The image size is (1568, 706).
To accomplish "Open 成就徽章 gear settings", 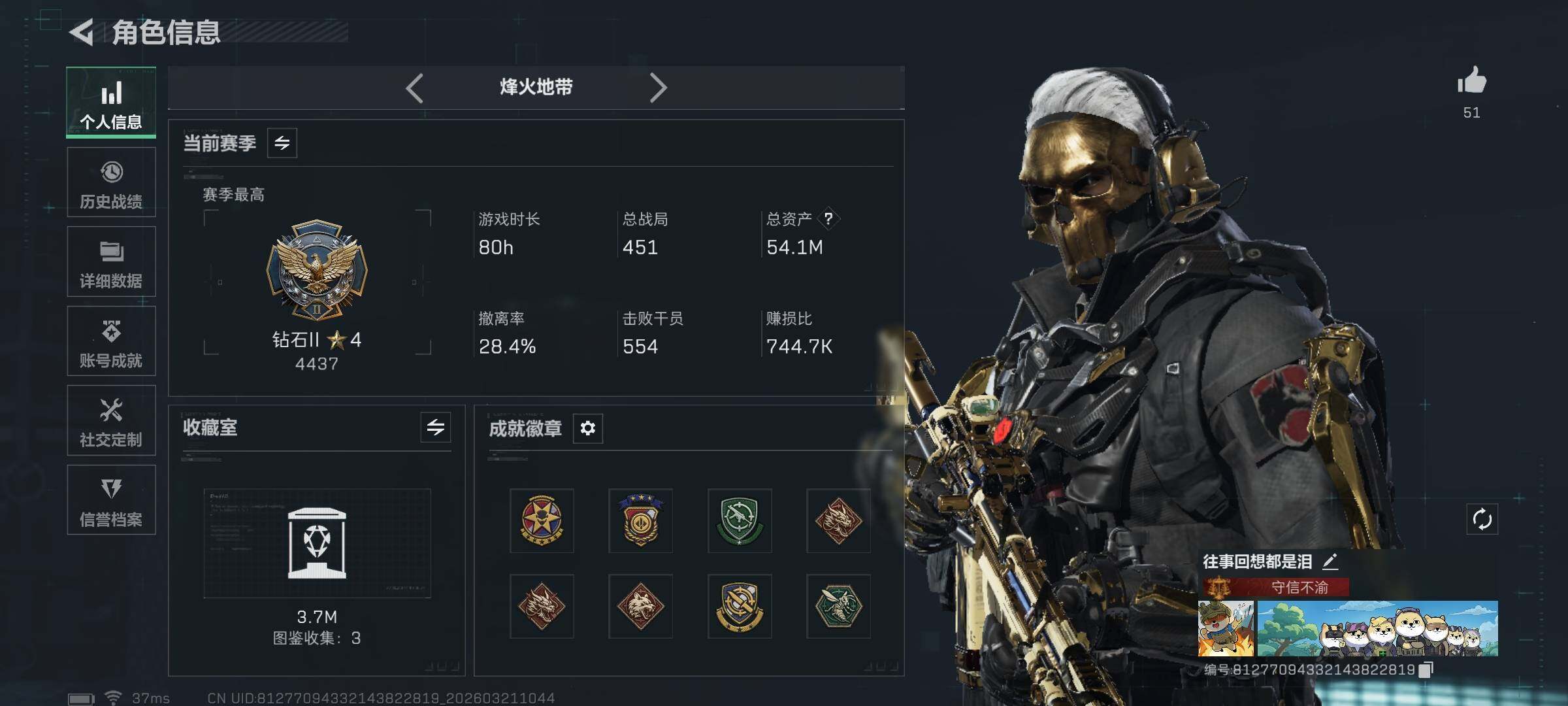I will coord(588,428).
